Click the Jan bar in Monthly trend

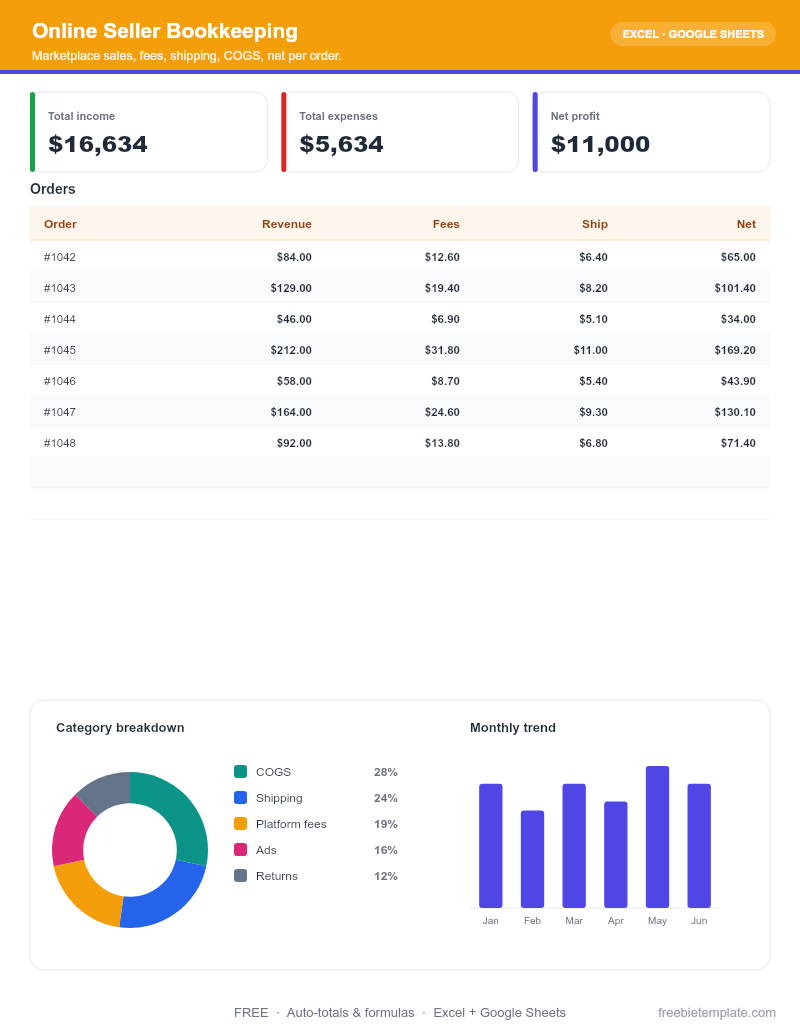pos(490,846)
